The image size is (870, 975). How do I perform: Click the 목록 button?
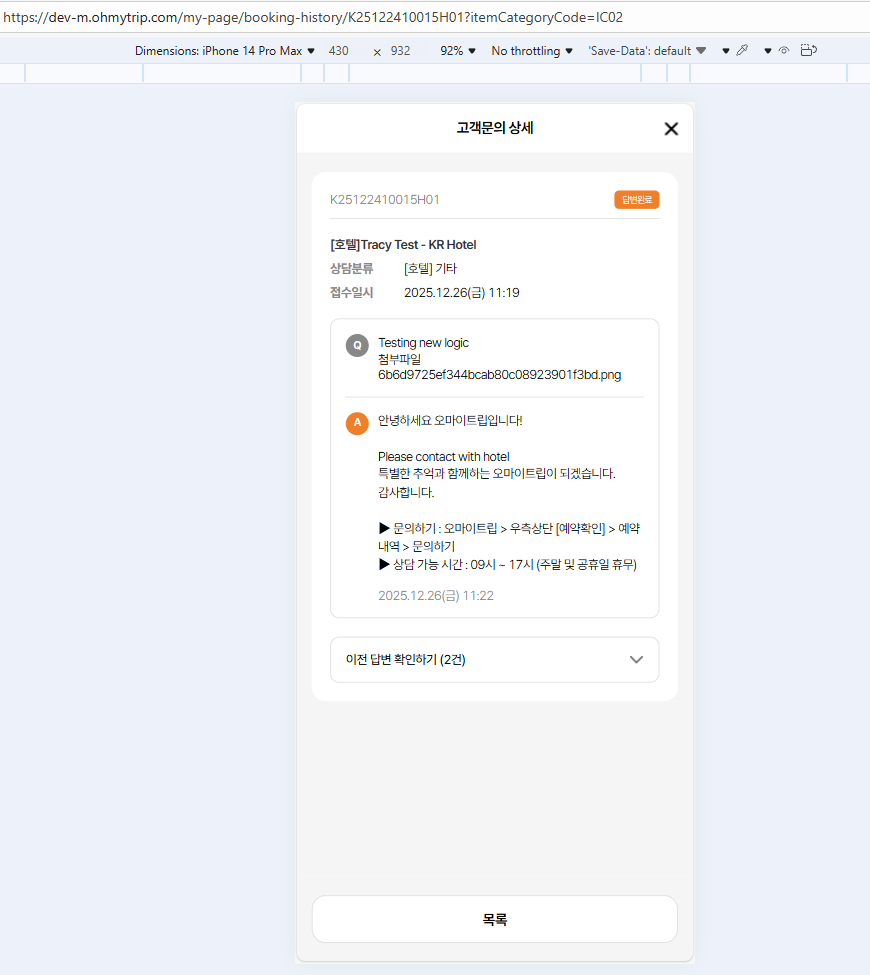coord(494,919)
